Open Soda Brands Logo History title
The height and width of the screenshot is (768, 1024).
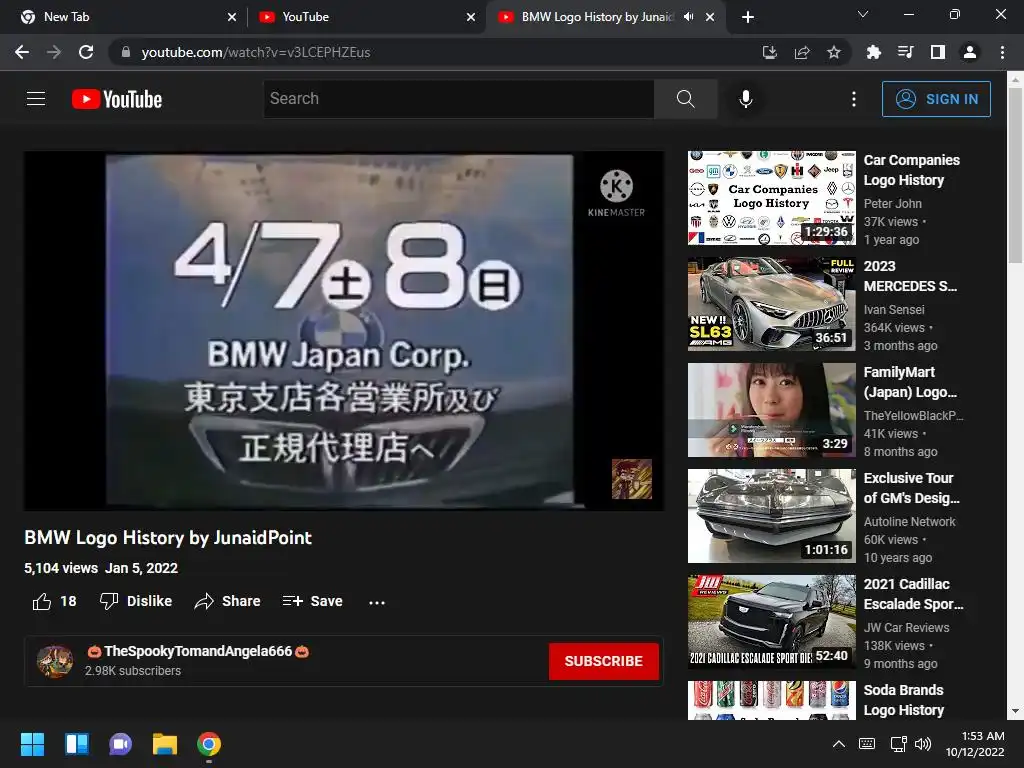pyautogui.click(x=904, y=699)
